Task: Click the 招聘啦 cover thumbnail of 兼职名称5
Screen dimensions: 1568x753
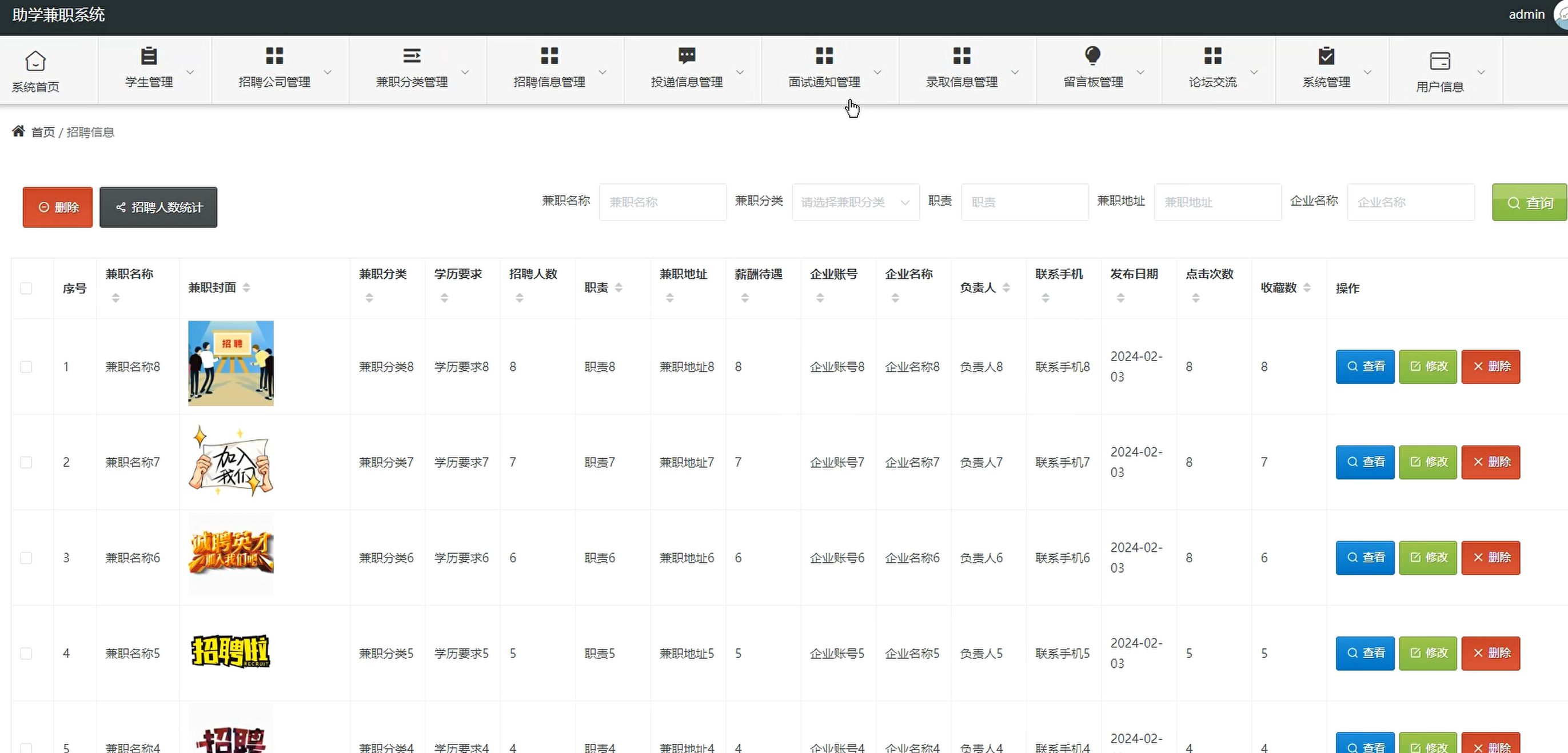Action: (x=231, y=651)
